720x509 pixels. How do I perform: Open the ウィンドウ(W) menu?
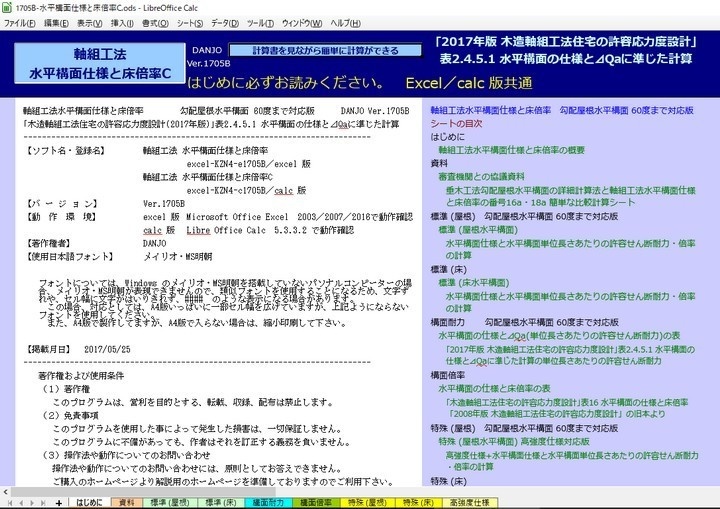302,23
